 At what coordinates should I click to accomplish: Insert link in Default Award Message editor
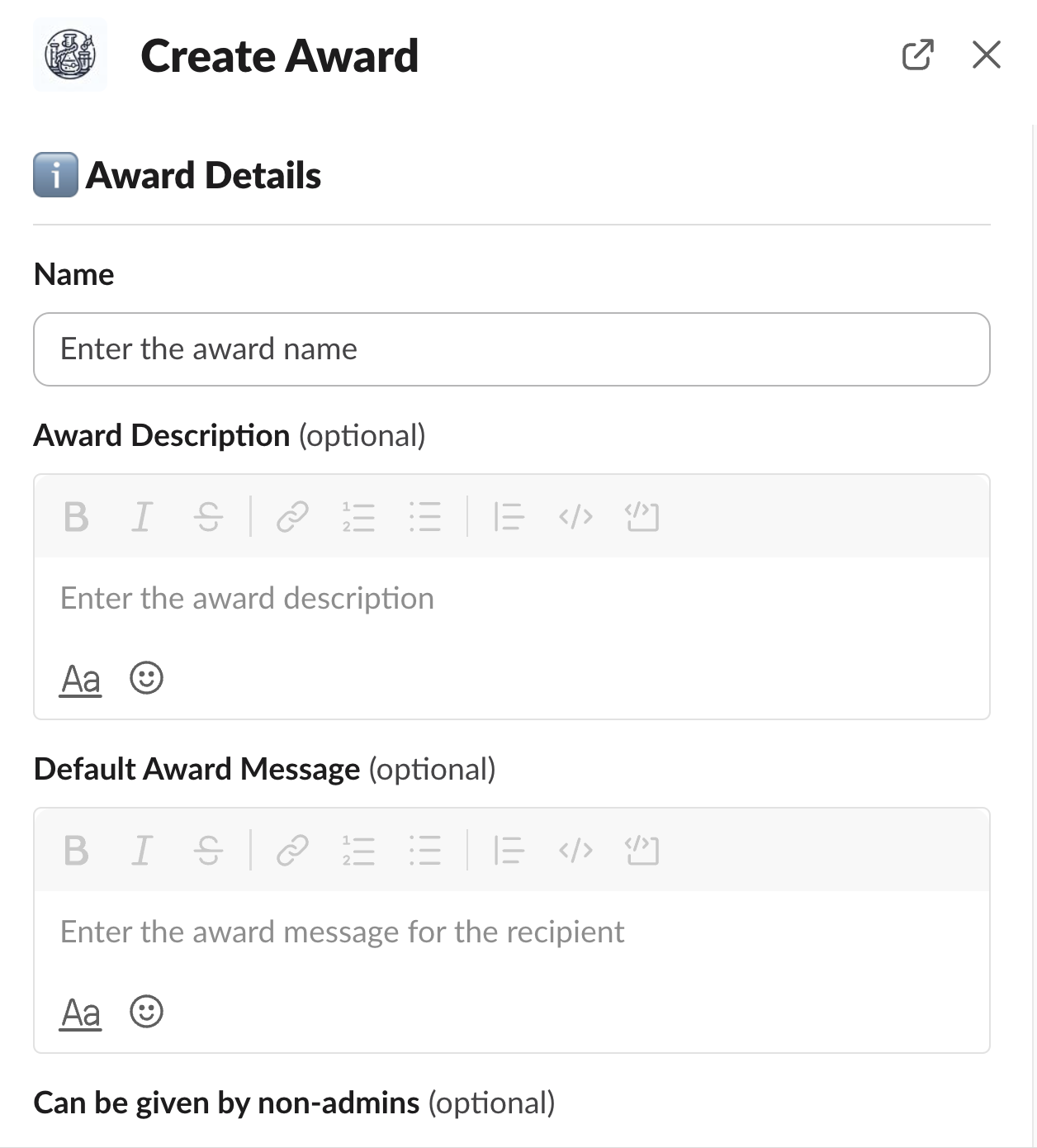click(292, 851)
